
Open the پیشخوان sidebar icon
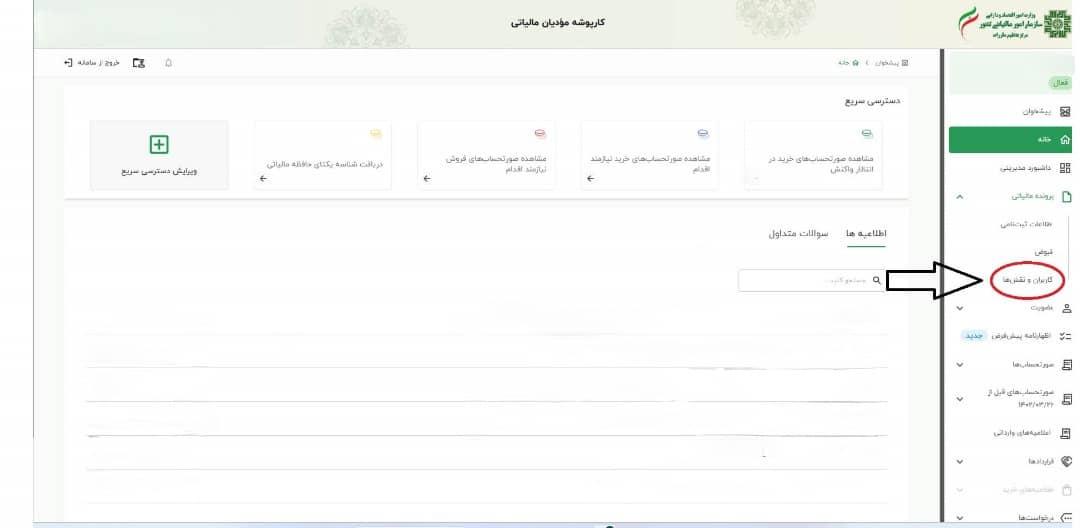click(1065, 111)
